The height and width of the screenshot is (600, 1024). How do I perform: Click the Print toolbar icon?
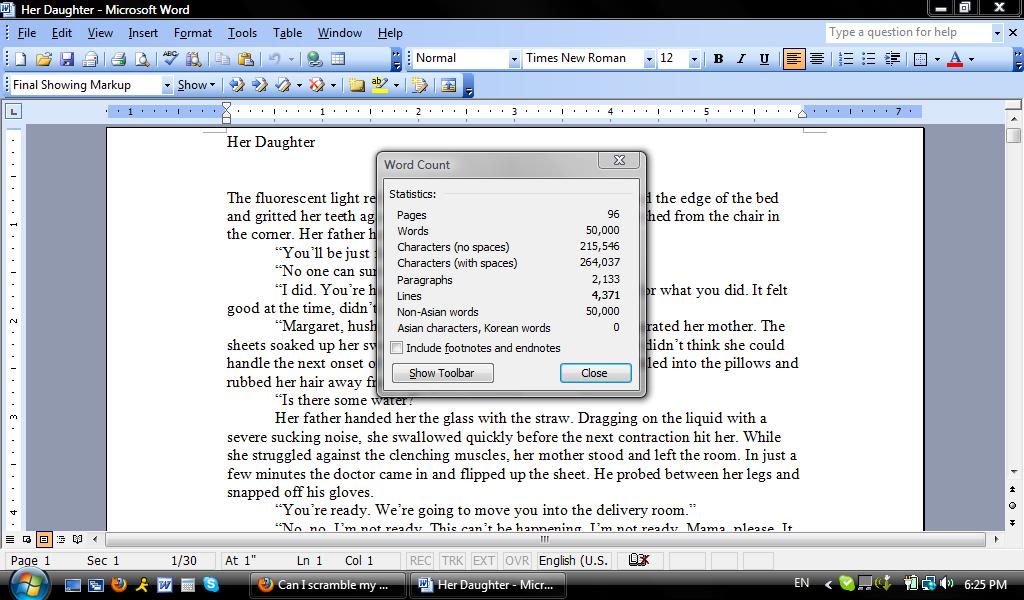click(x=119, y=59)
